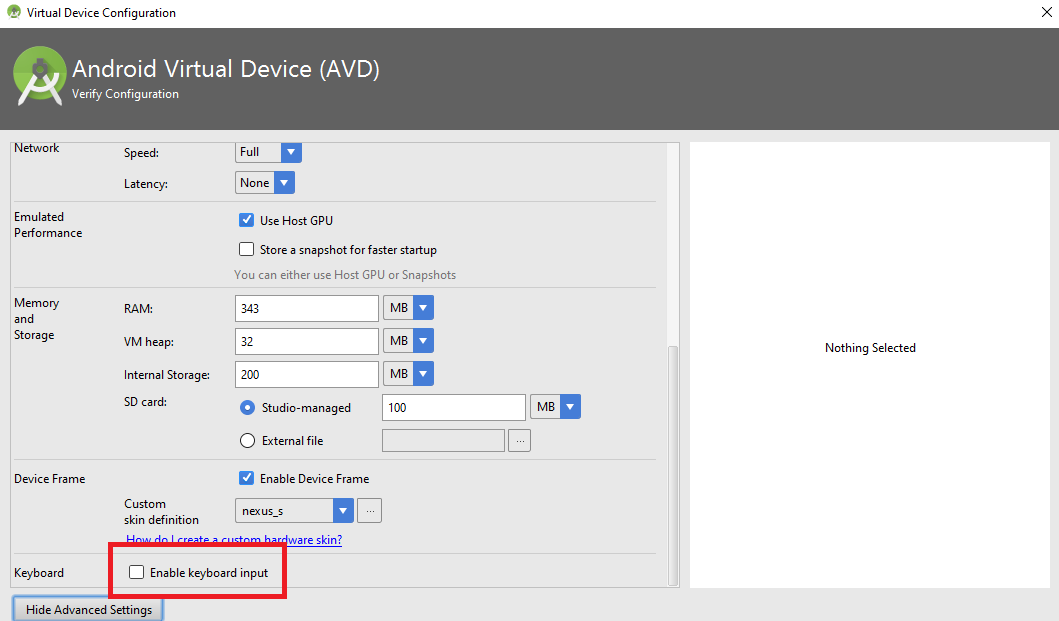Viewport: 1059px width, 621px height.
Task: Click the Internal Storage input field
Action: coord(307,374)
